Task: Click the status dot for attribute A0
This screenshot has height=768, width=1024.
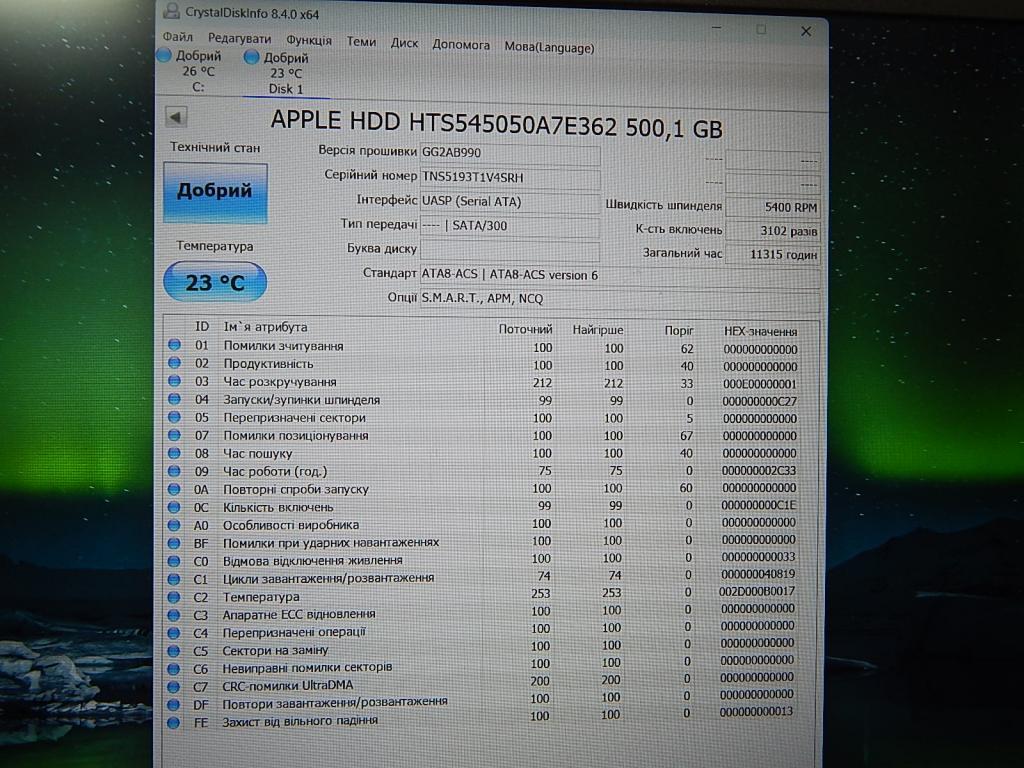Action: tap(174, 524)
